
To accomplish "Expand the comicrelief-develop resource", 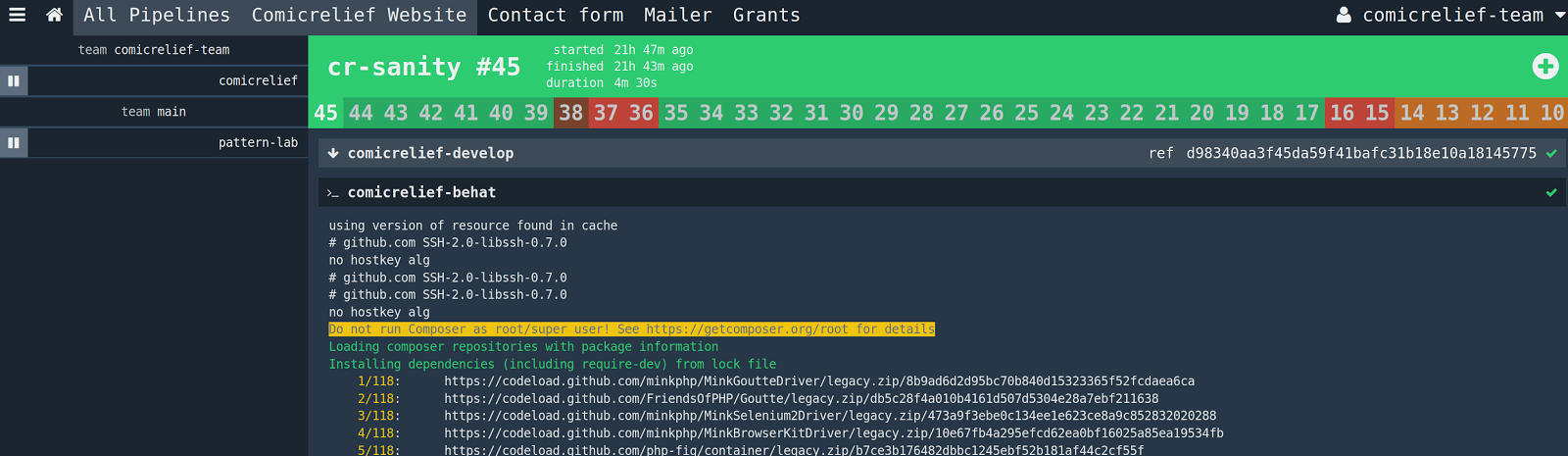I will (x=941, y=153).
